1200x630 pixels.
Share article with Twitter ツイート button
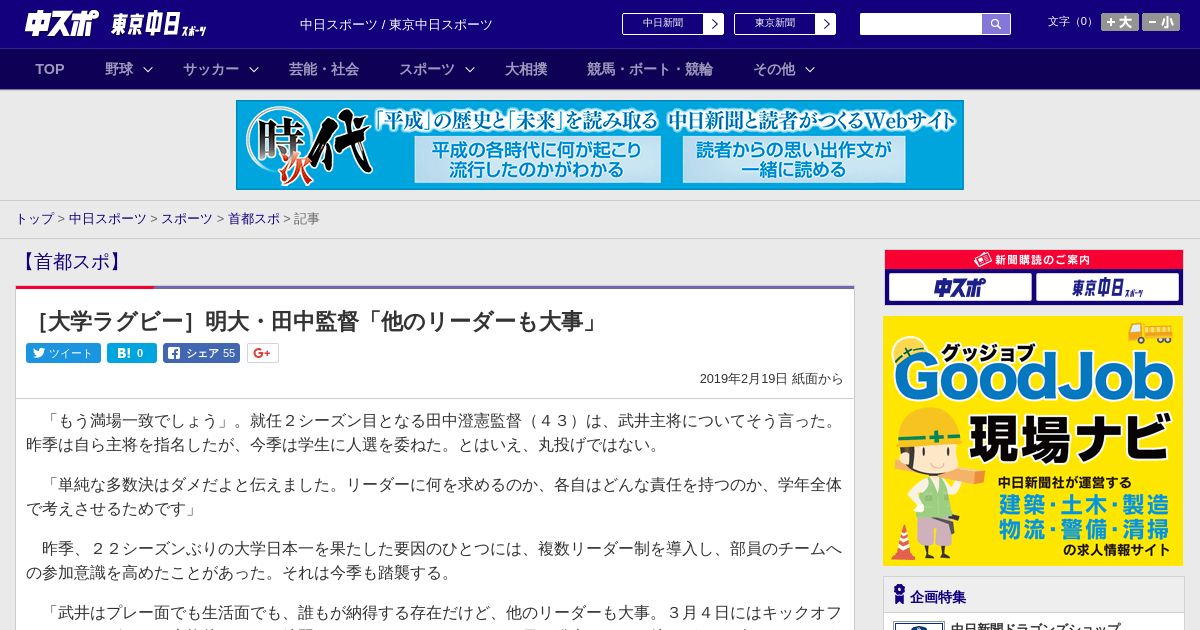(63, 353)
